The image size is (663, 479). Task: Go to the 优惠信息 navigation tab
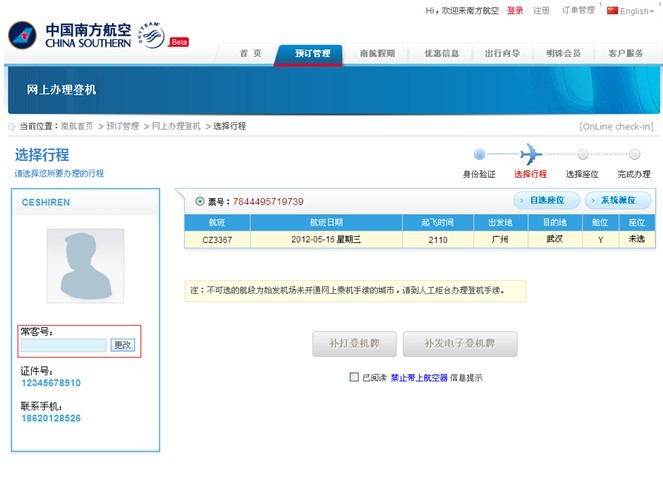[x=441, y=54]
